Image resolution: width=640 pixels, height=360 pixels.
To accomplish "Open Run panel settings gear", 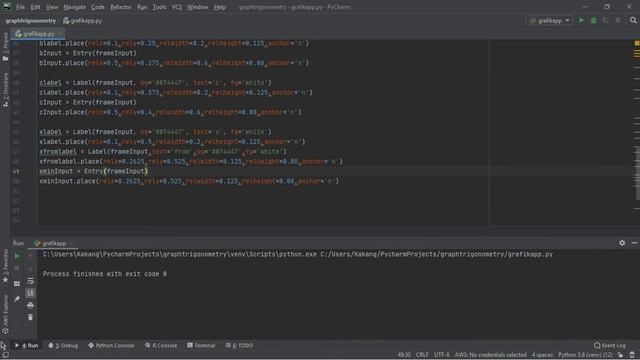I will click(x=622, y=243).
